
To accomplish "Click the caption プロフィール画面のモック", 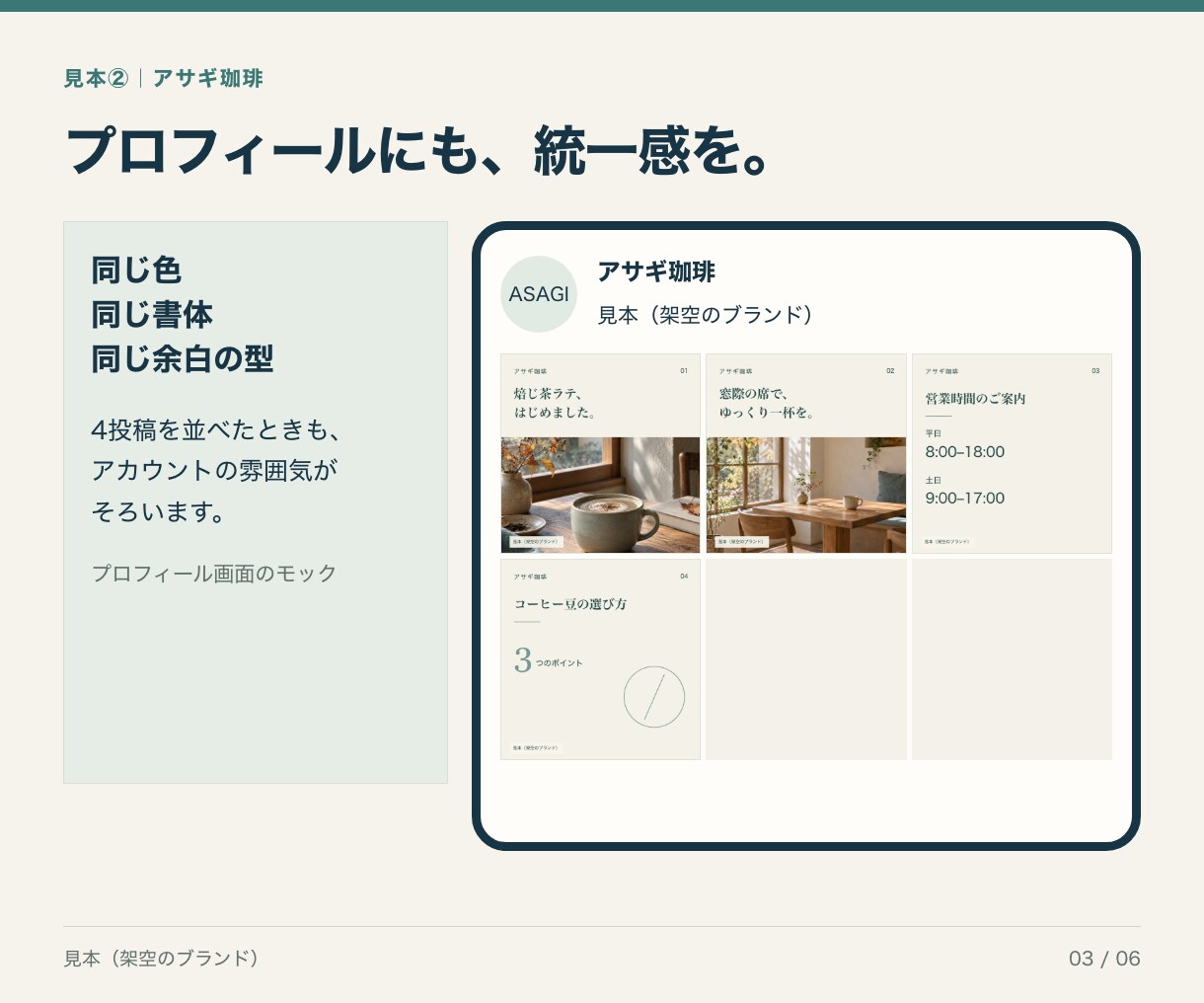I will (x=214, y=574).
